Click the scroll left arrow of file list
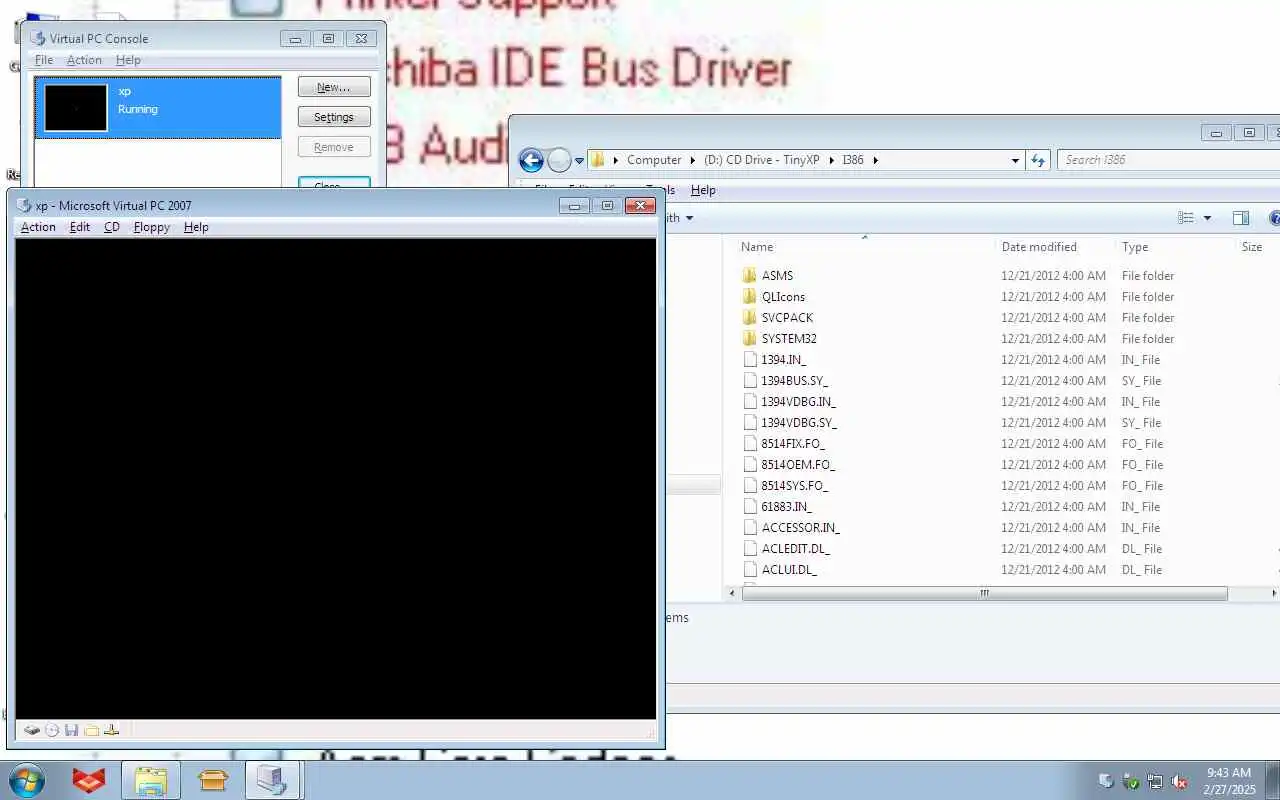1280x800 pixels. click(x=733, y=593)
